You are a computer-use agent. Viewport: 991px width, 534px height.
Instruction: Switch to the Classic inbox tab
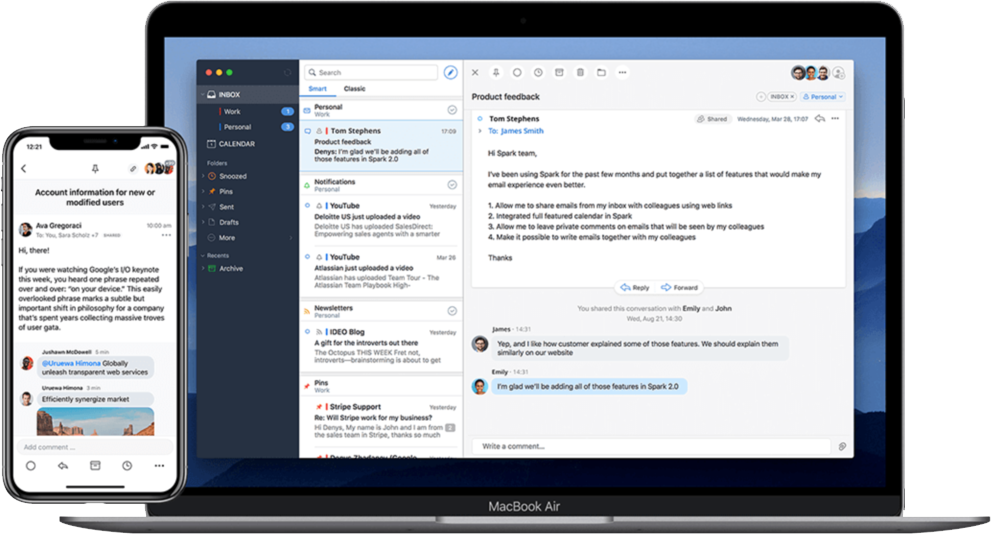355,89
